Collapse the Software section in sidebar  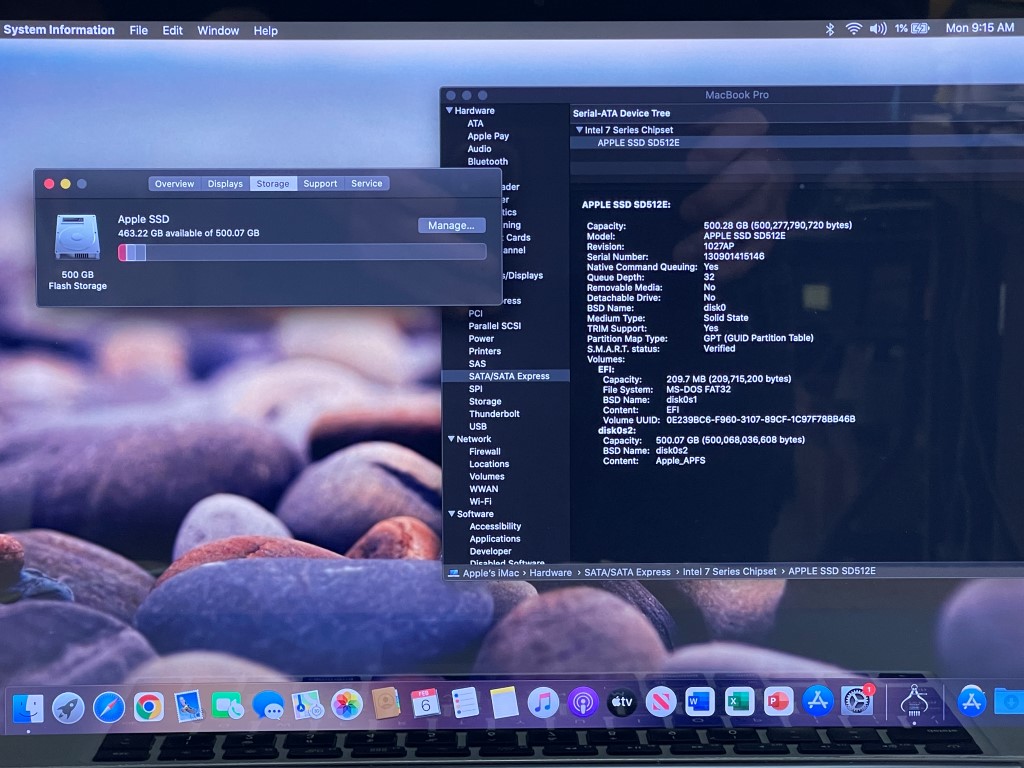451,514
